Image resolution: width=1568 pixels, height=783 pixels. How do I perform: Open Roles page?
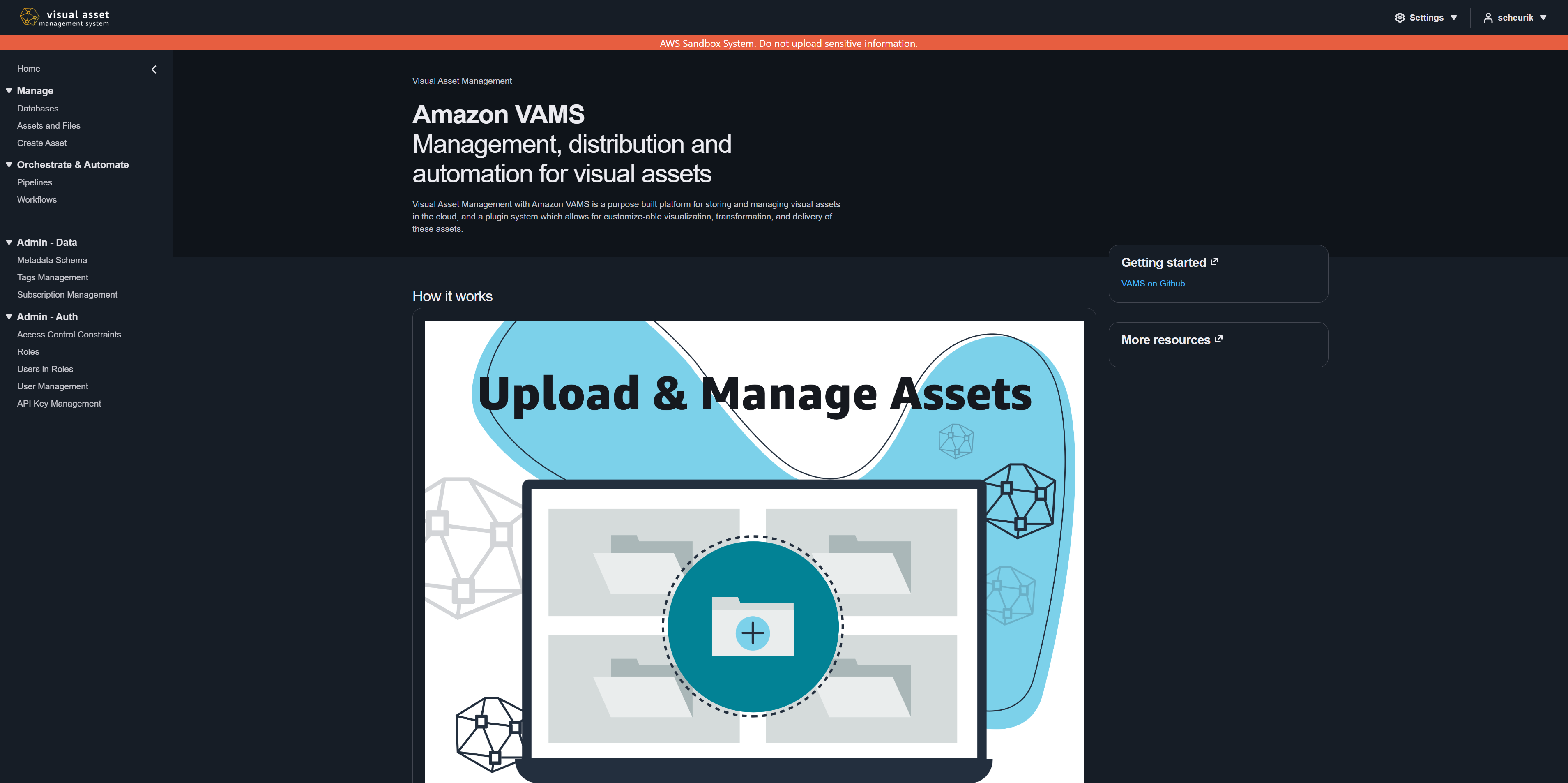pyautogui.click(x=28, y=352)
